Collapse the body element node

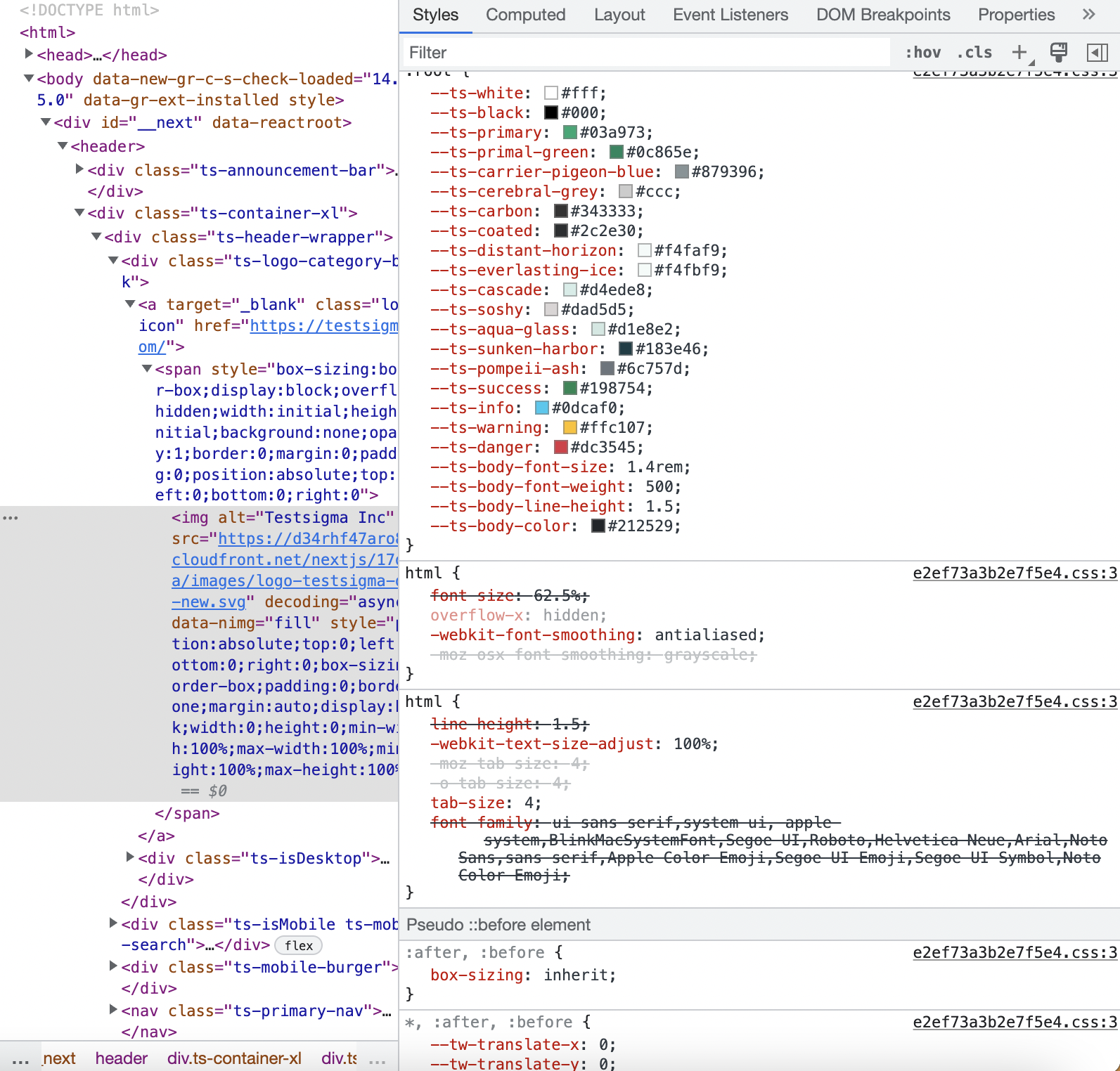click(x=29, y=78)
